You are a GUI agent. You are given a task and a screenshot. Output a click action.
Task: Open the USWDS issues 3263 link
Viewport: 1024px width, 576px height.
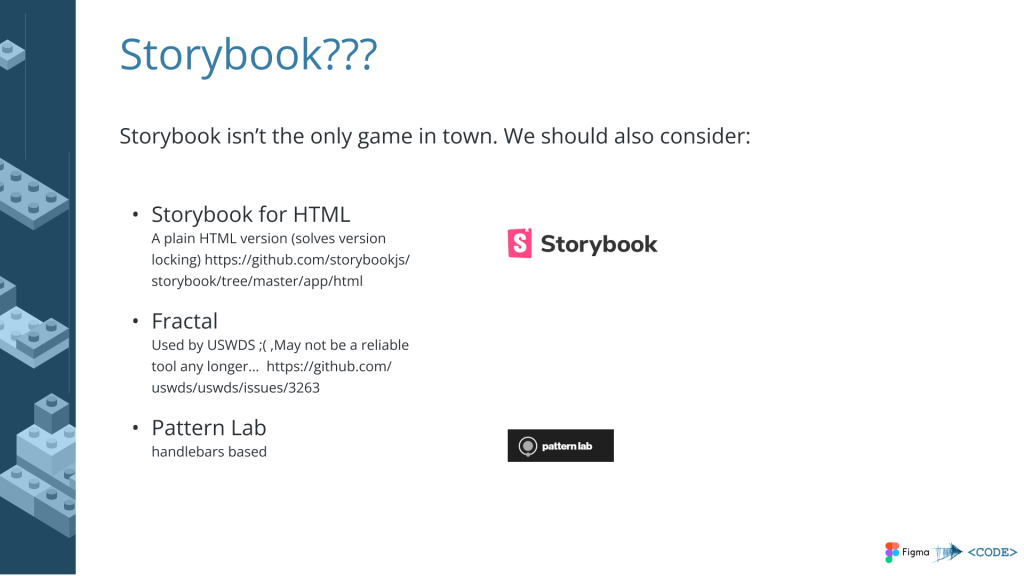point(270,377)
